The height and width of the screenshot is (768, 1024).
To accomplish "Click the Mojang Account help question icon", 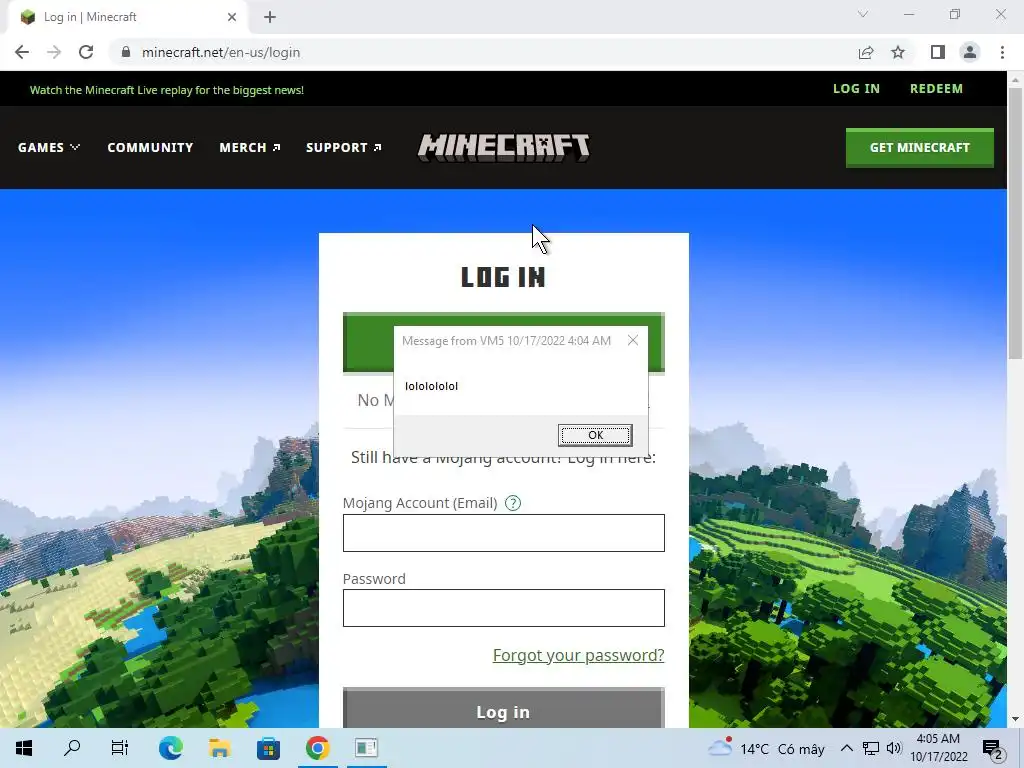I will pos(513,503).
